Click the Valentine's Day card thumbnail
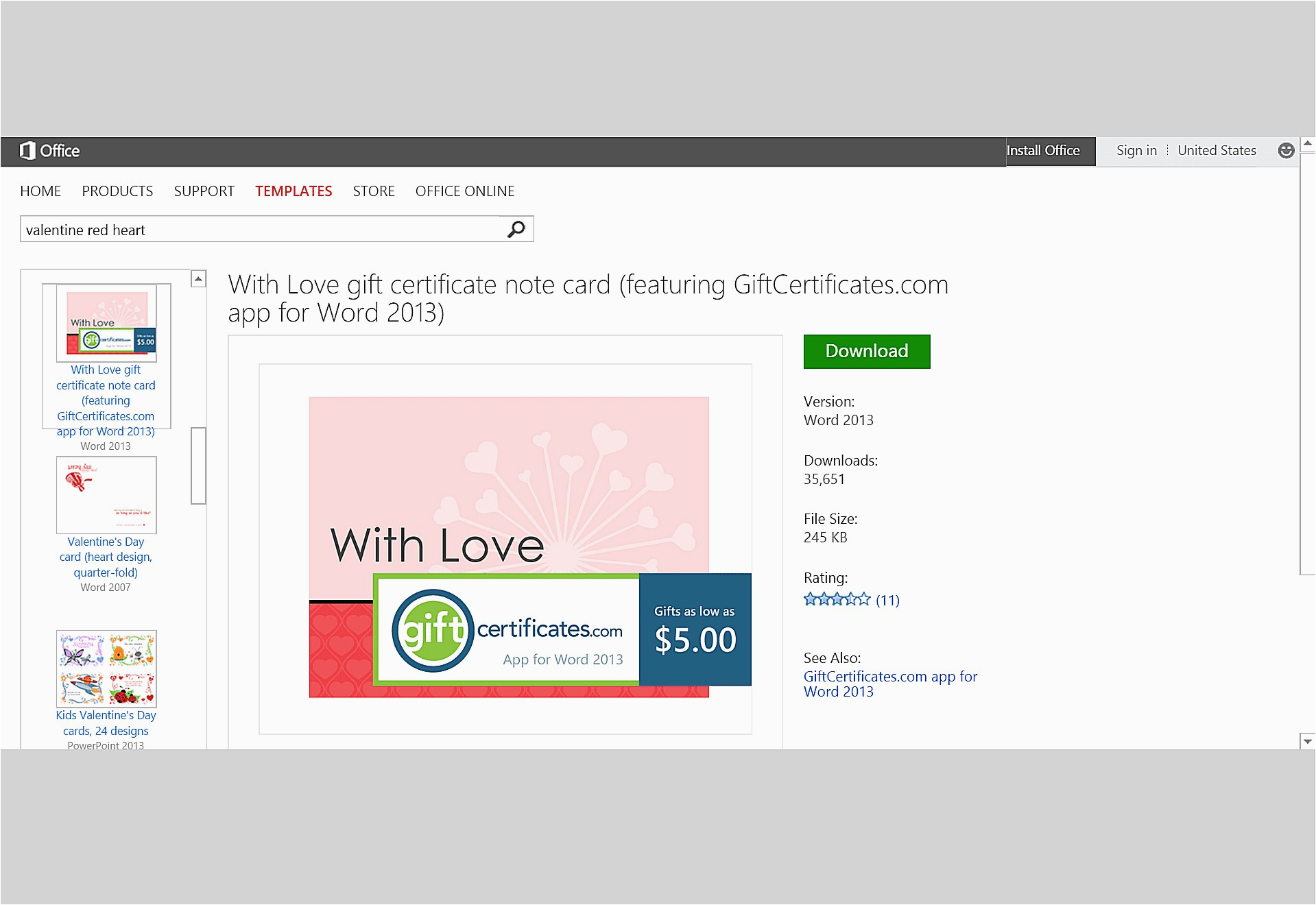The height and width of the screenshot is (905, 1316). click(x=106, y=495)
